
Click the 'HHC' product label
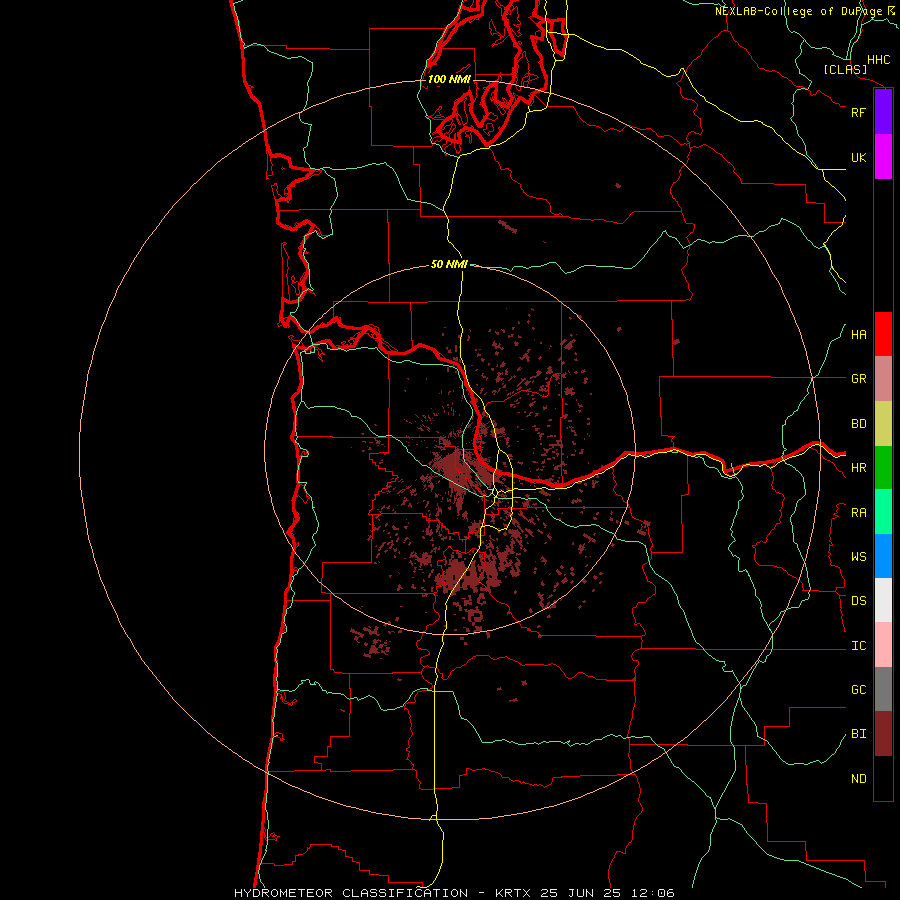tap(878, 60)
